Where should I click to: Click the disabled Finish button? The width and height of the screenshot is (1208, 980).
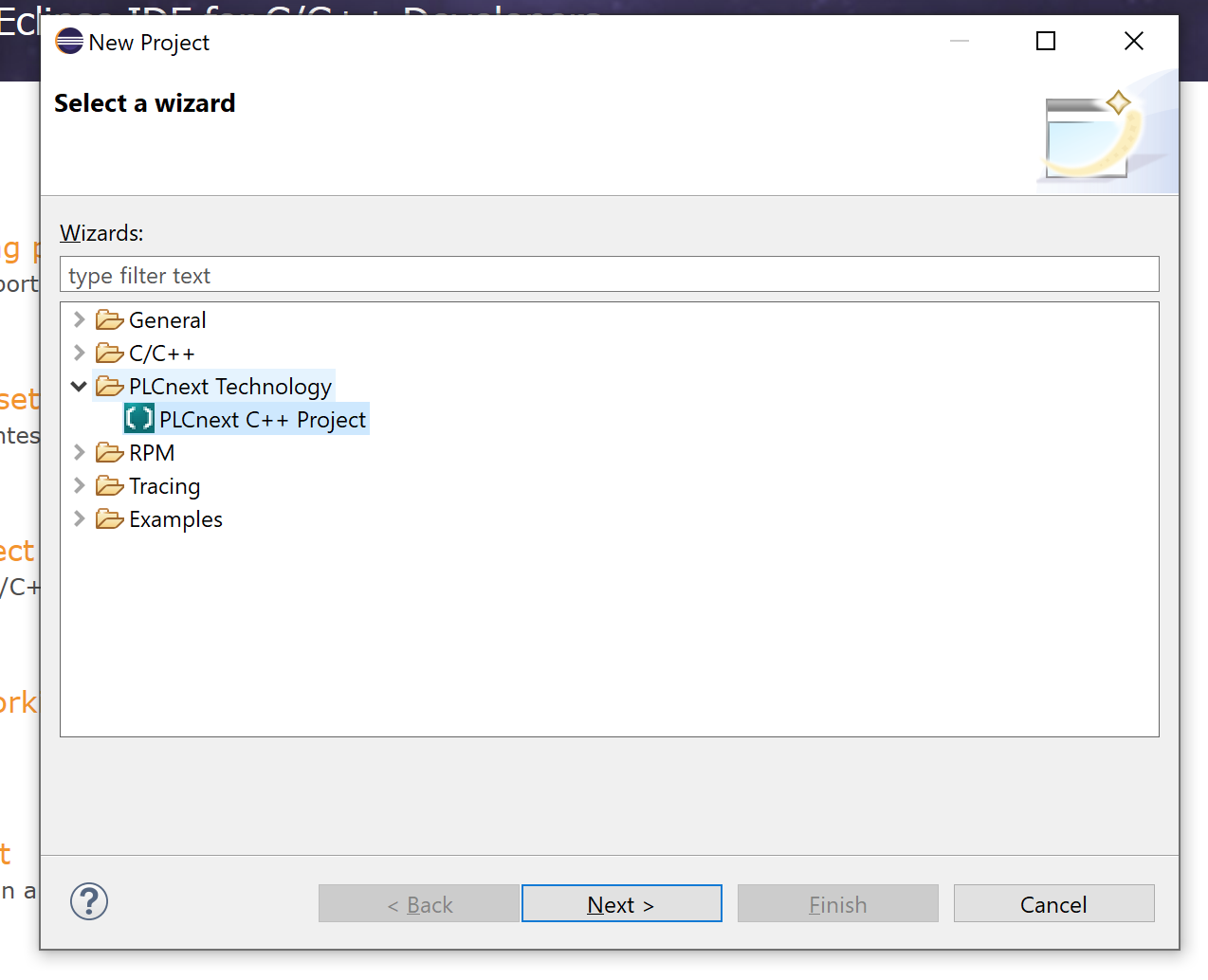pos(838,904)
